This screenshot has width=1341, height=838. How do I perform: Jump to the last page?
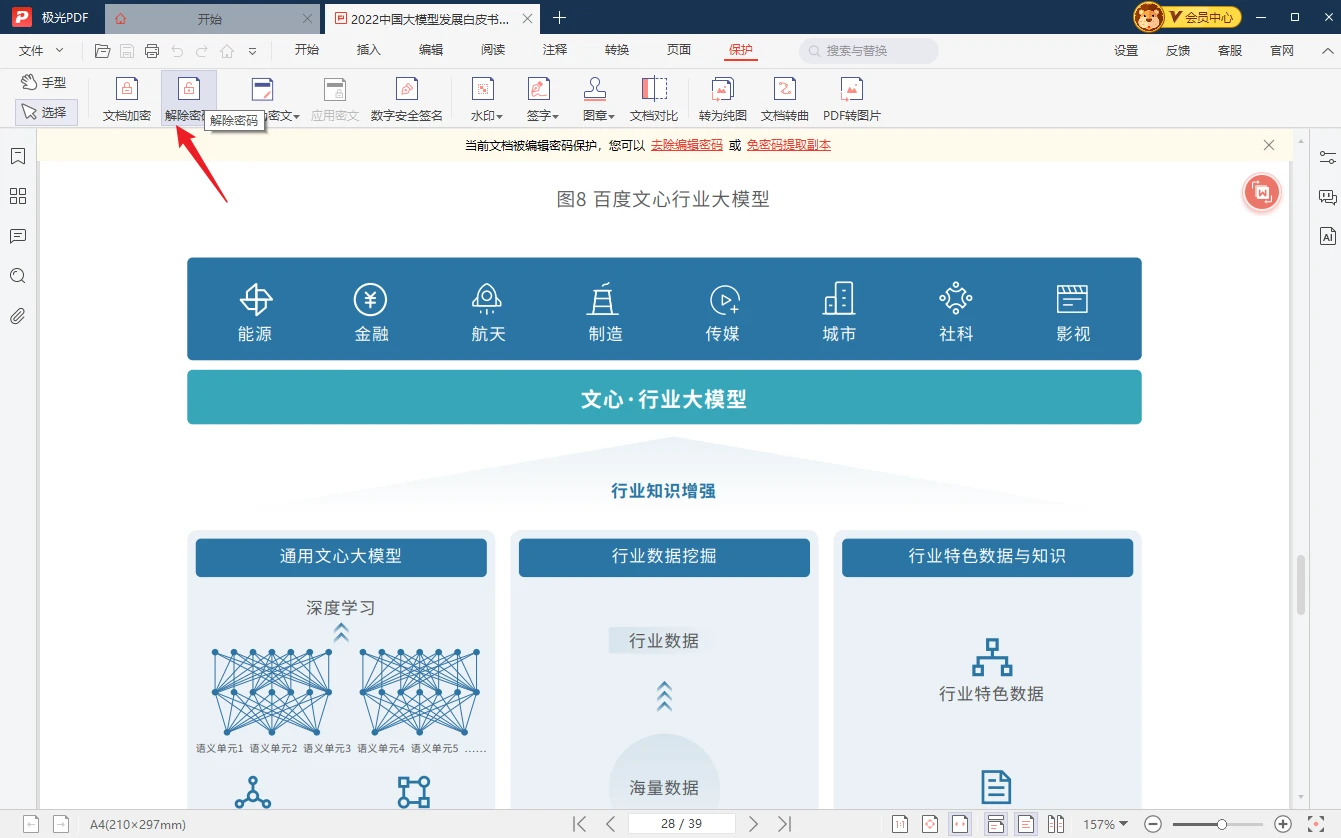coord(785,824)
